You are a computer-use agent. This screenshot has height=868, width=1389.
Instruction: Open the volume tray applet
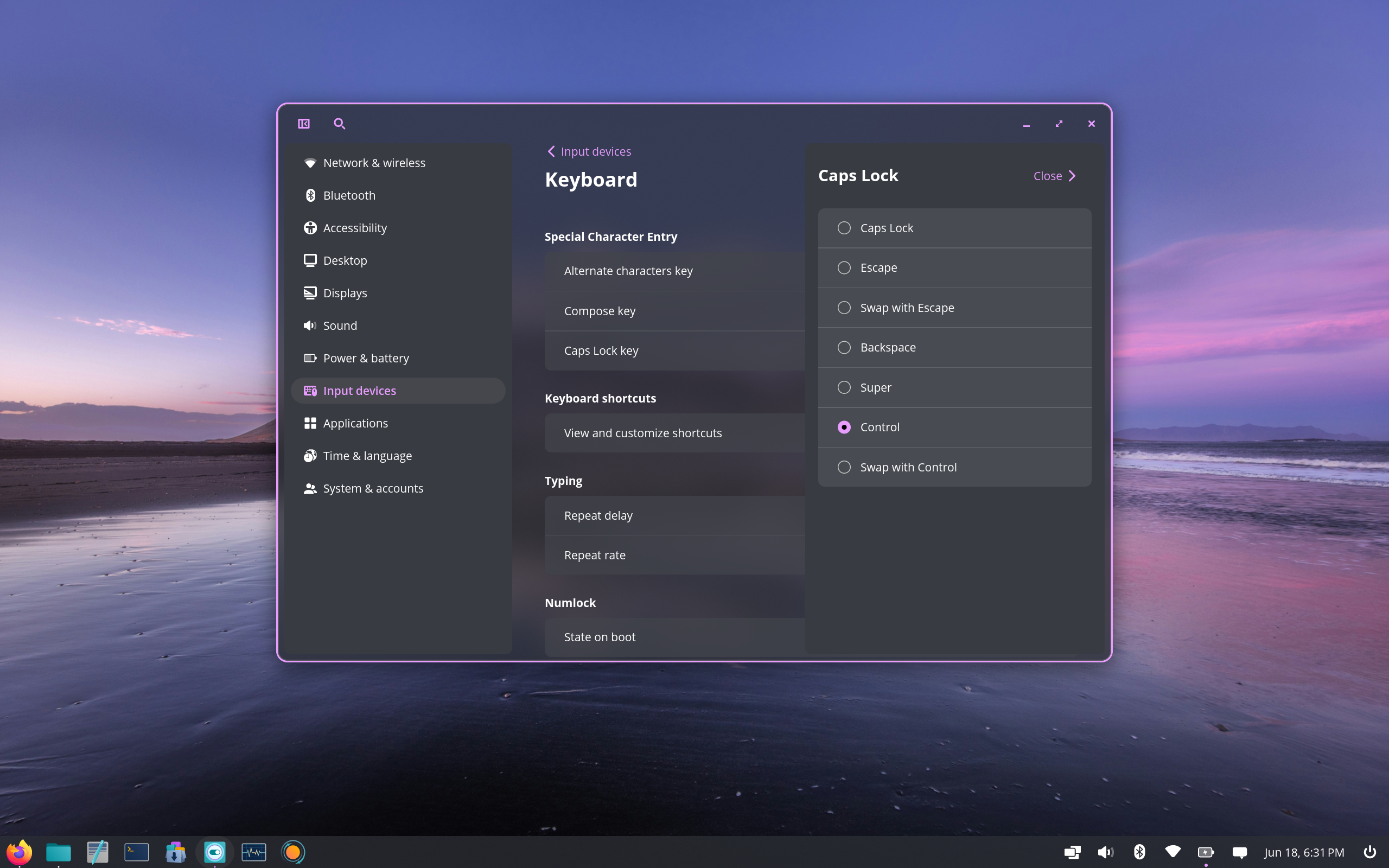pyautogui.click(x=1105, y=852)
